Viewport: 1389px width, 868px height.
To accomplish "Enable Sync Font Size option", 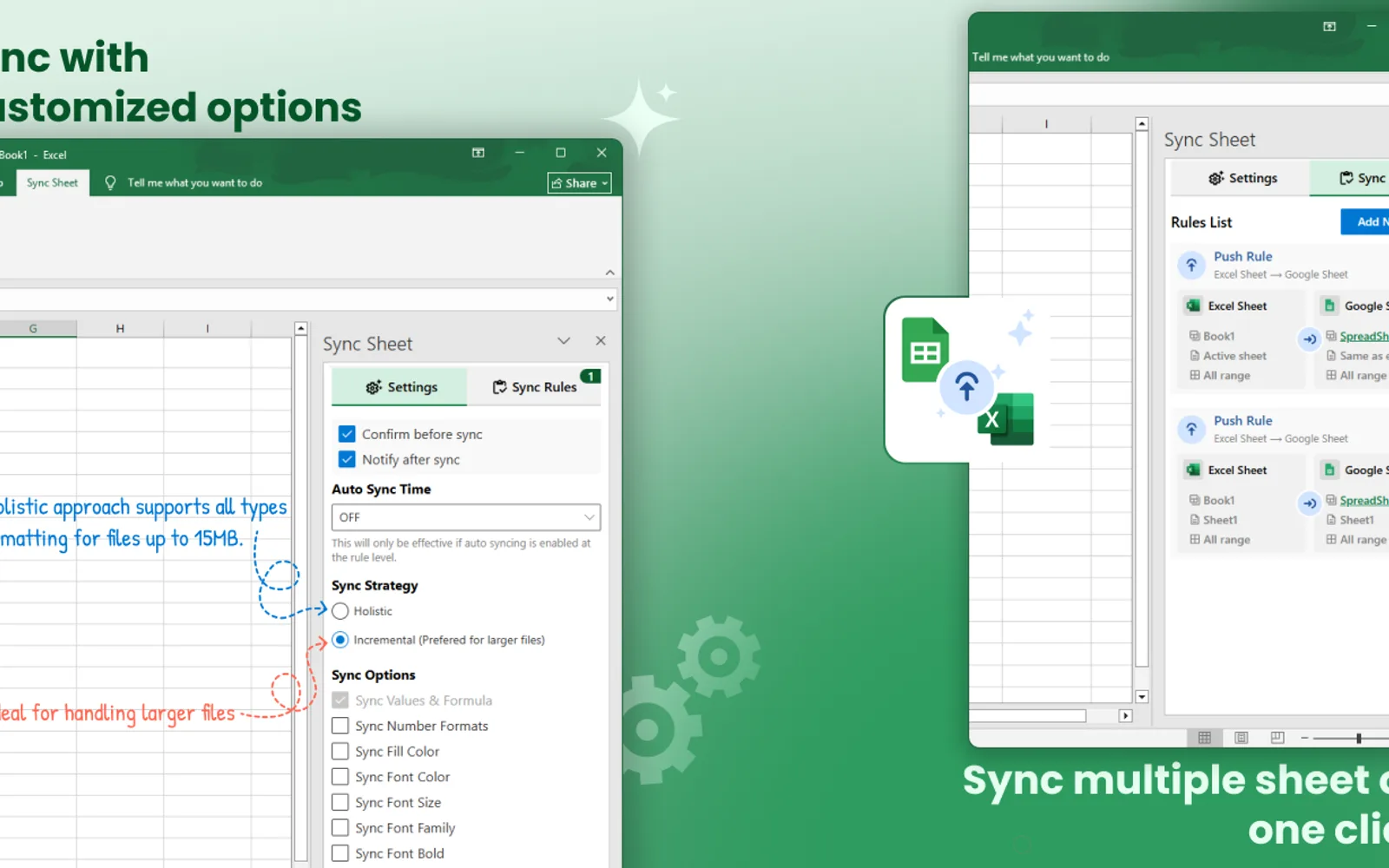I will tap(340, 802).
